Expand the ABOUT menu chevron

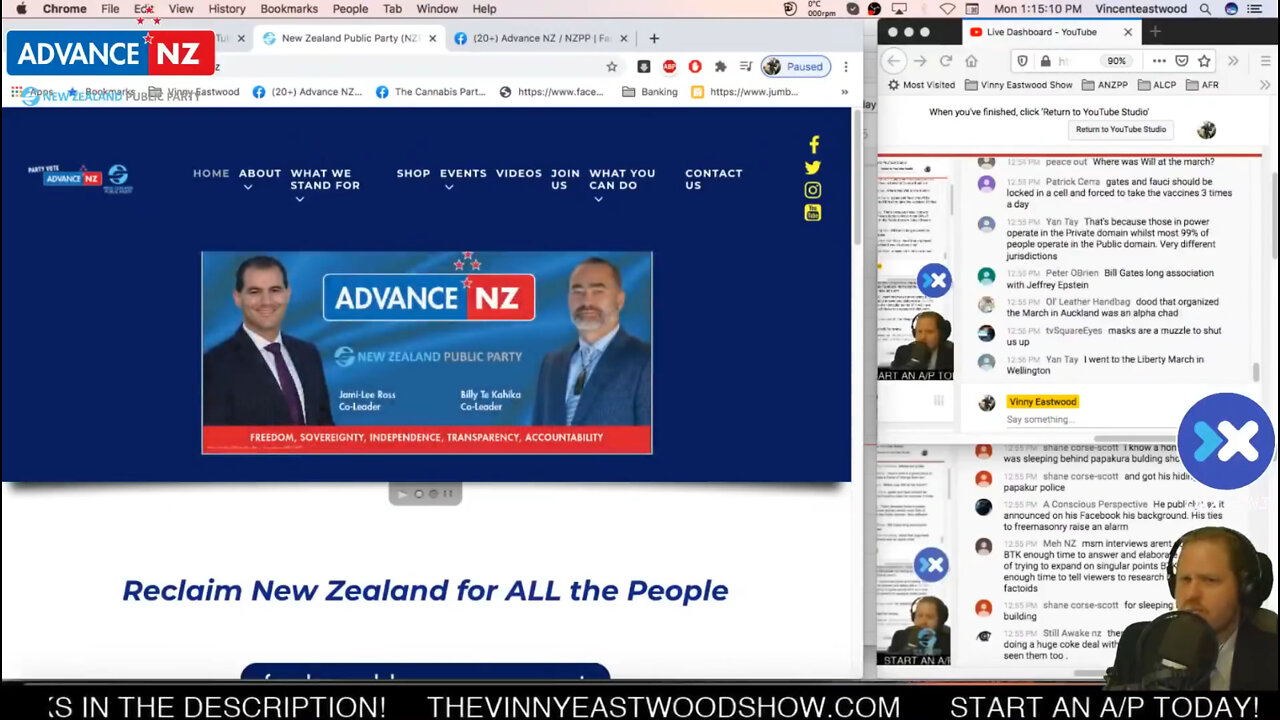click(247, 187)
